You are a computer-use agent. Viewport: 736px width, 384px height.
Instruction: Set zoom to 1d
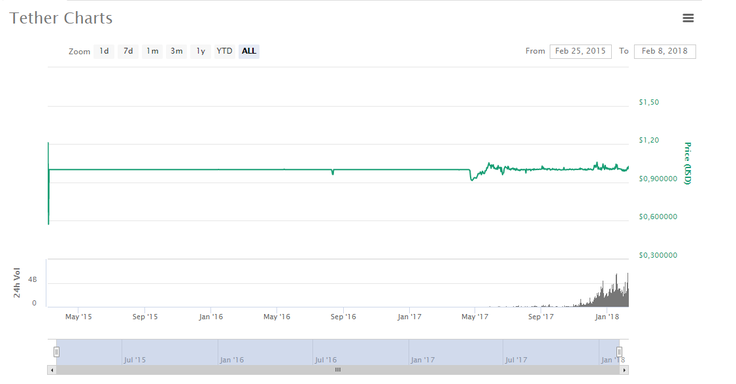click(x=104, y=51)
